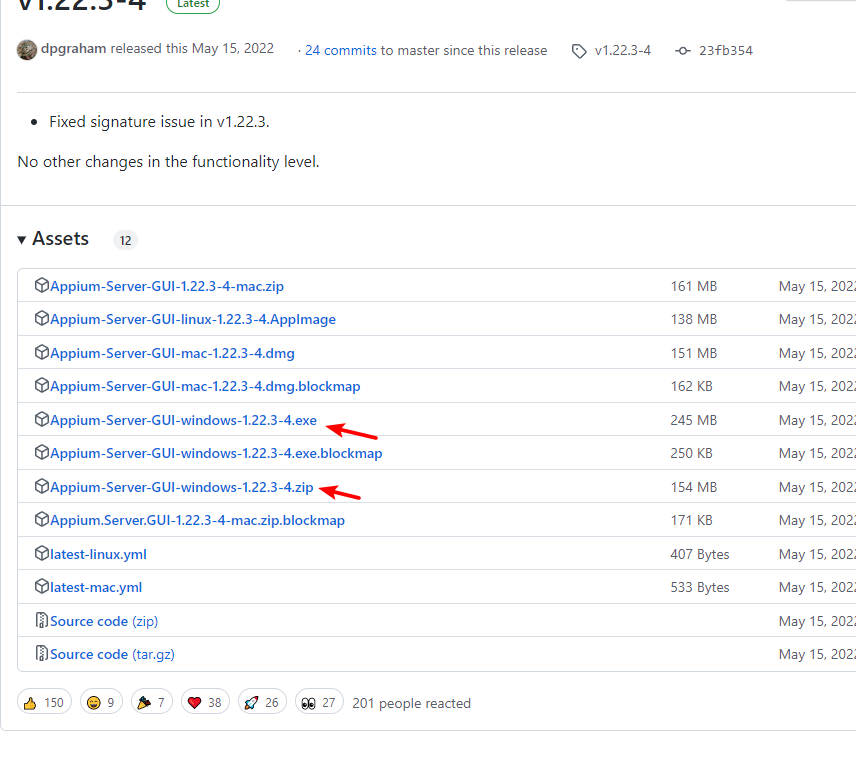
Task: Click 'Fixed signature issue in v1.22.3.' text
Action: [x=159, y=121]
